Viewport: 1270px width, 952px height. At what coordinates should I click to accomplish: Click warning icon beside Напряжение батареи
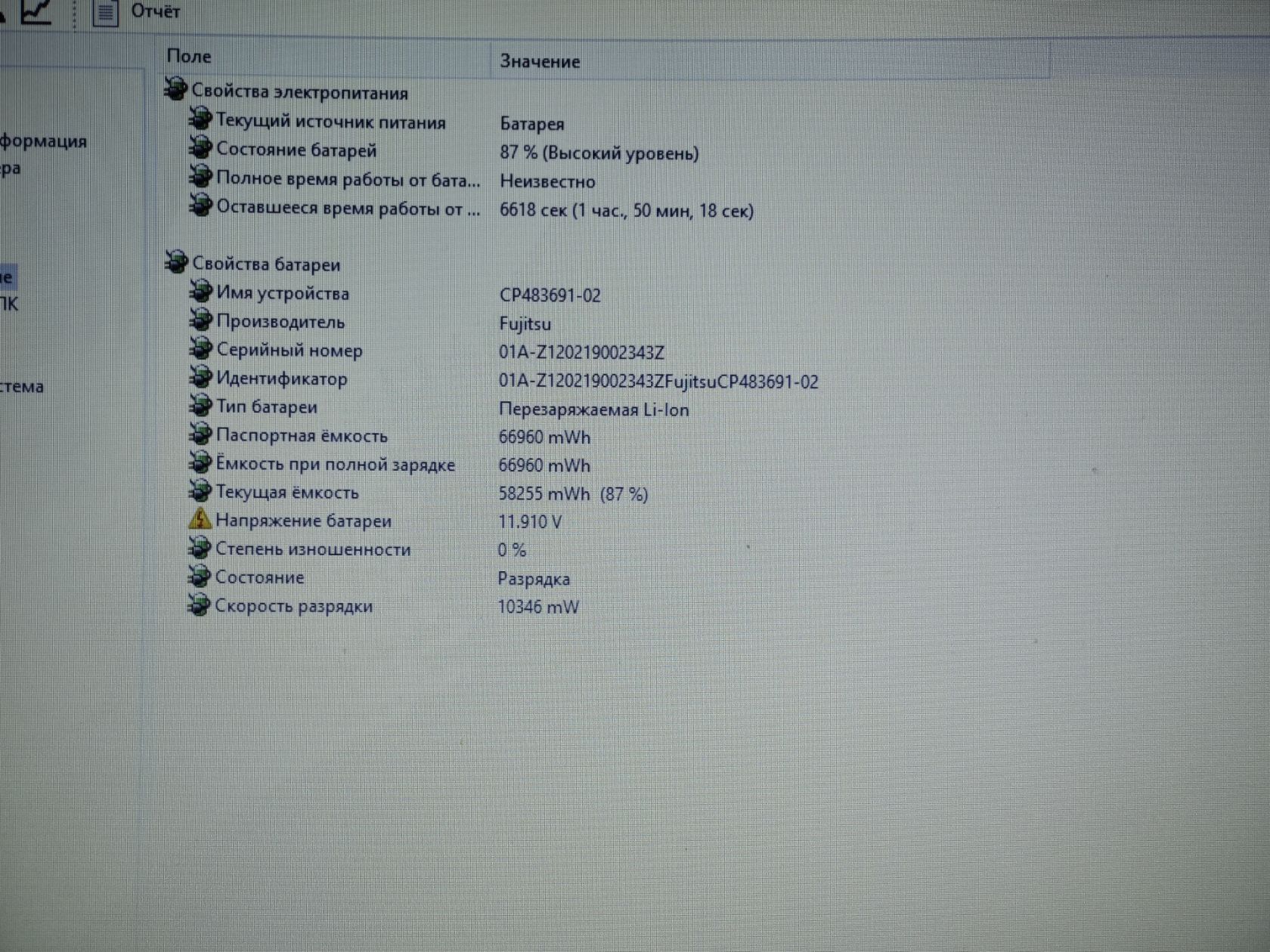coord(200,519)
